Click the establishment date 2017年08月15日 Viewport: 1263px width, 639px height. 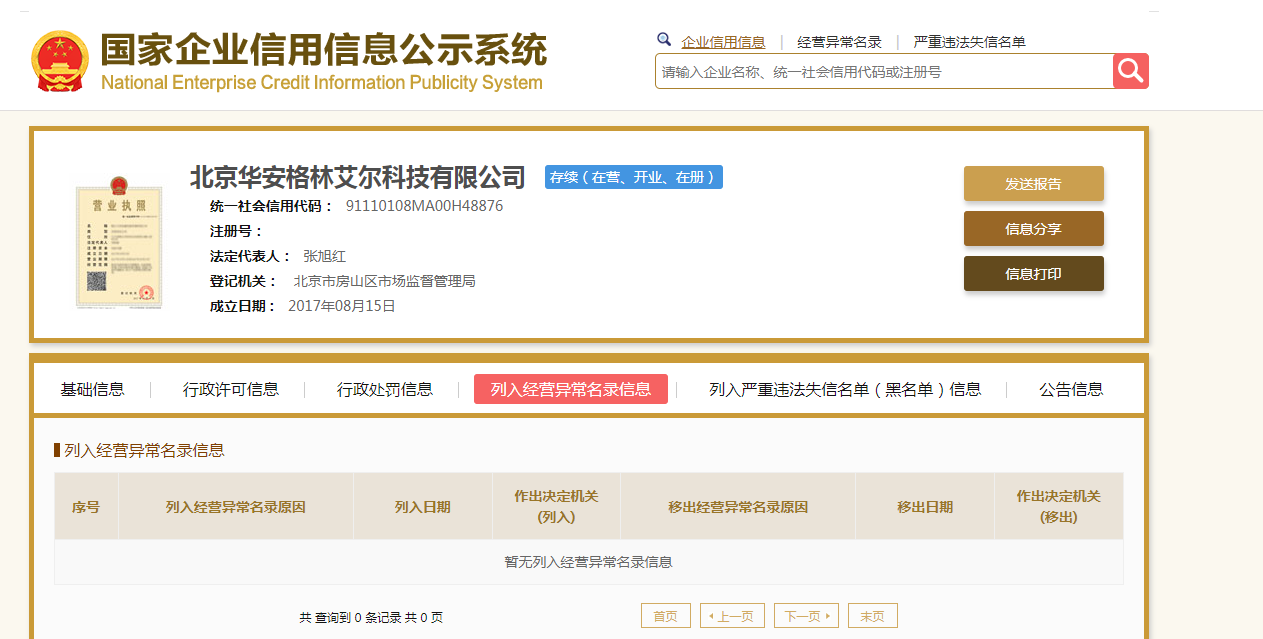click(x=342, y=306)
